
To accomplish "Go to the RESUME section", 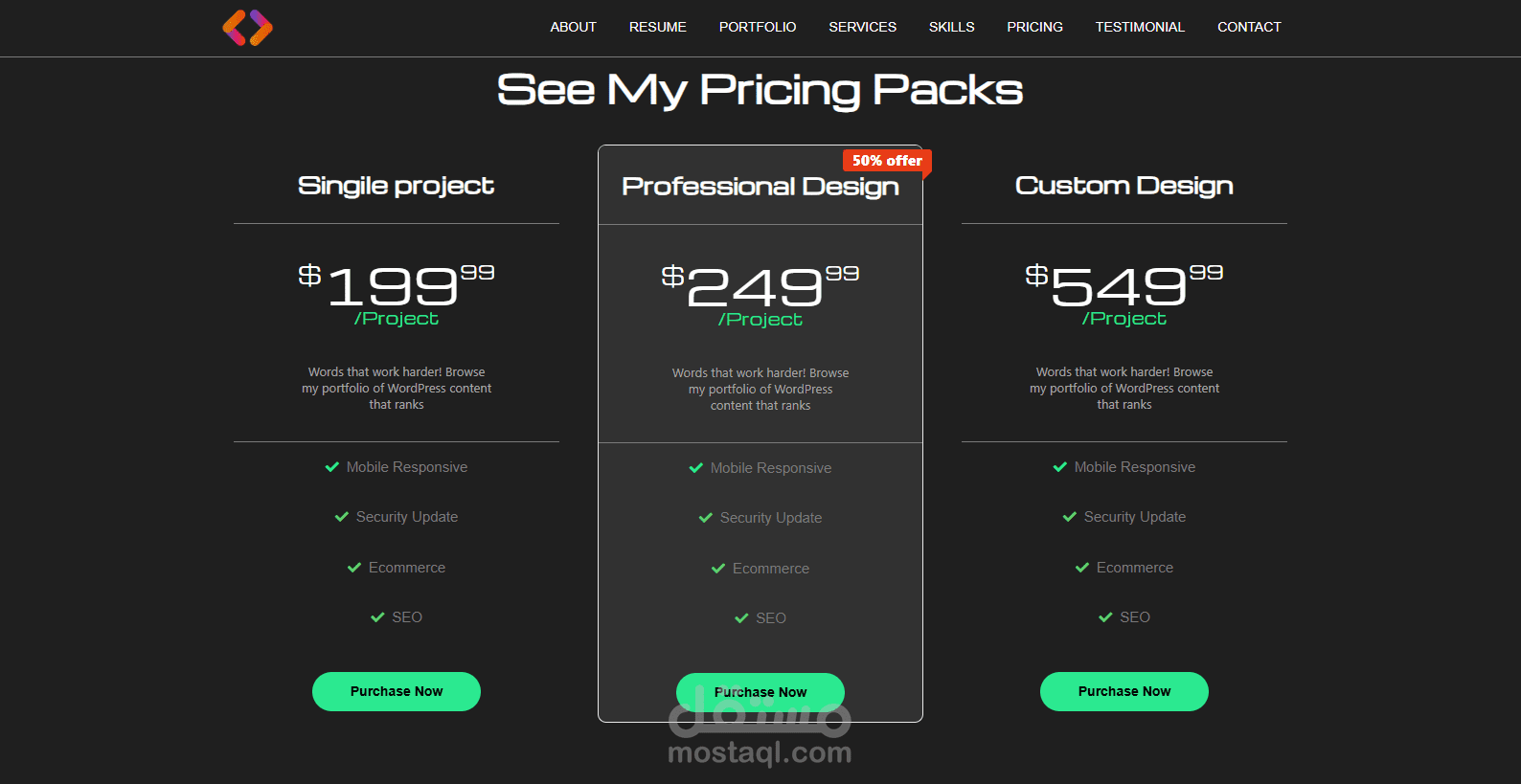I will (657, 27).
